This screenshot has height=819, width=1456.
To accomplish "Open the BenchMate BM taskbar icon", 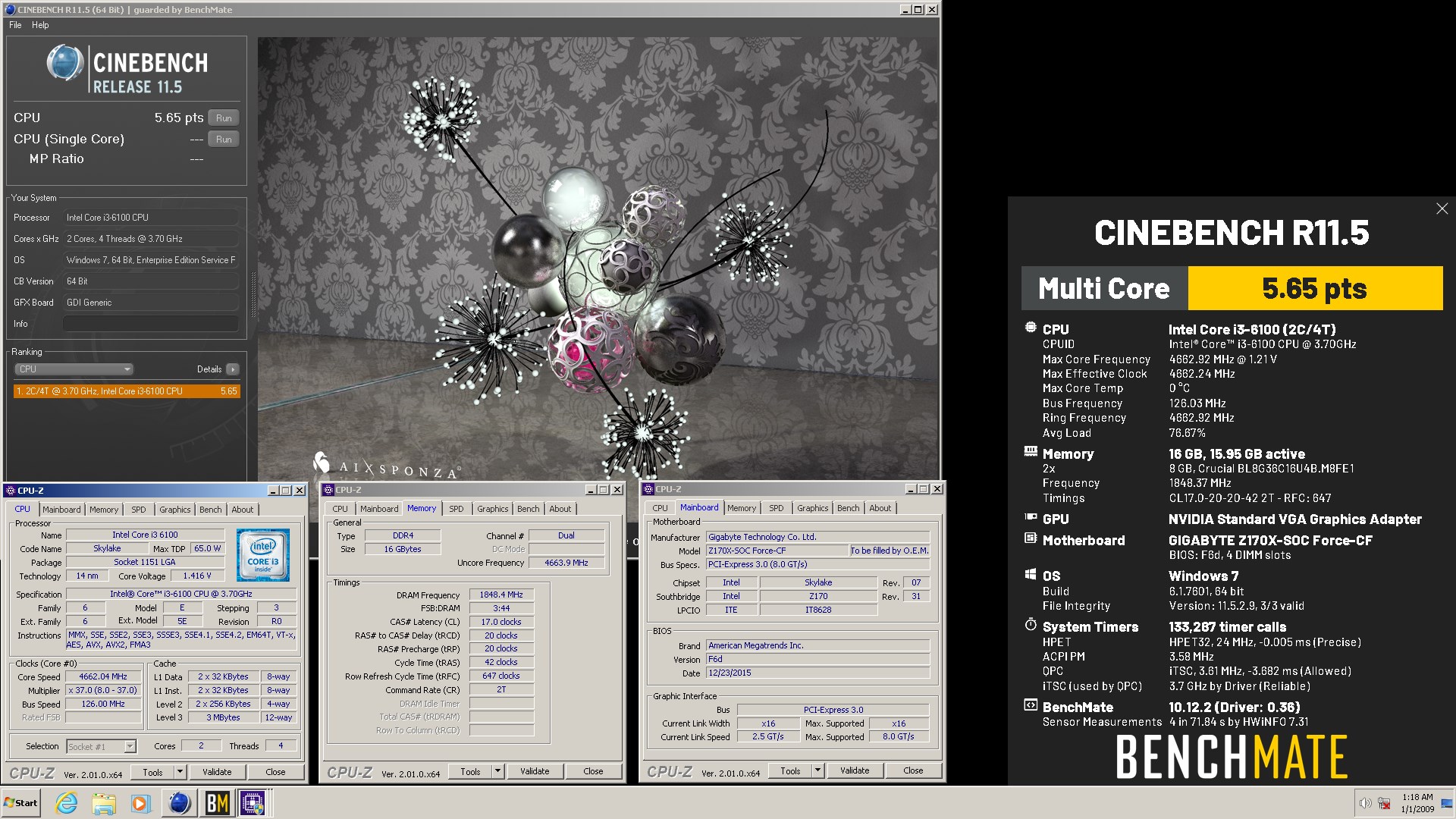I will pos(217,803).
